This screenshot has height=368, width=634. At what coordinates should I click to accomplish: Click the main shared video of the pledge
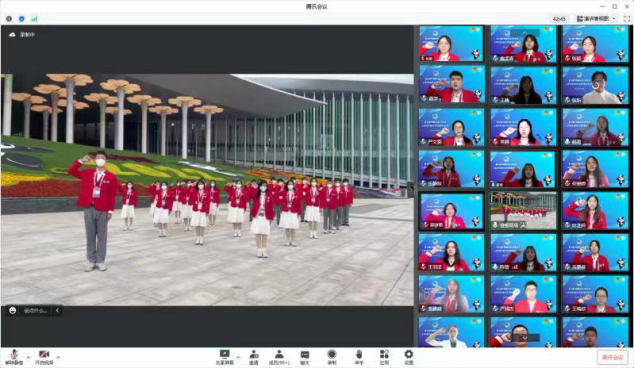pyautogui.click(x=207, y=189)
